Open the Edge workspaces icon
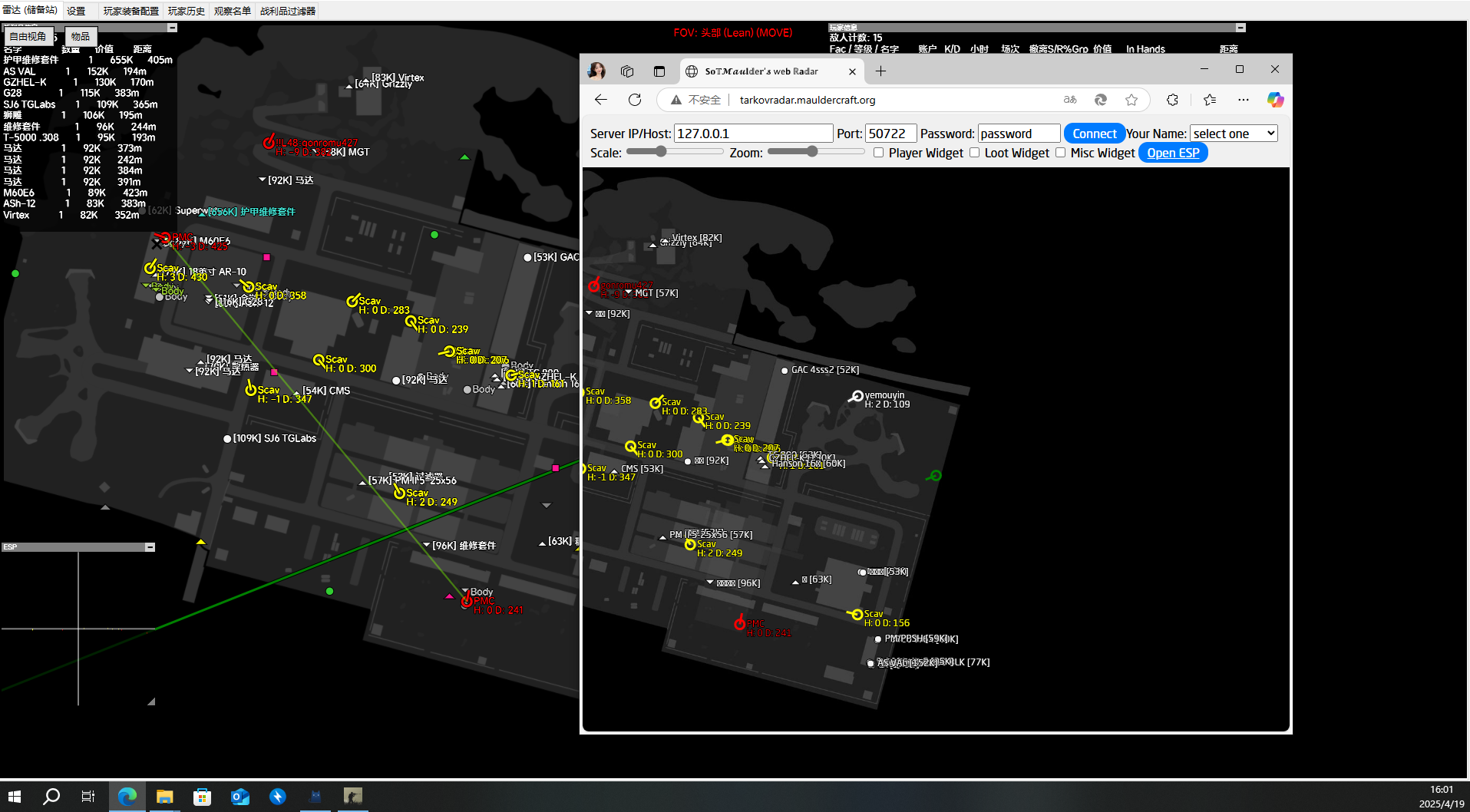This screenshot has width=1470, height=812. (627, 71)
